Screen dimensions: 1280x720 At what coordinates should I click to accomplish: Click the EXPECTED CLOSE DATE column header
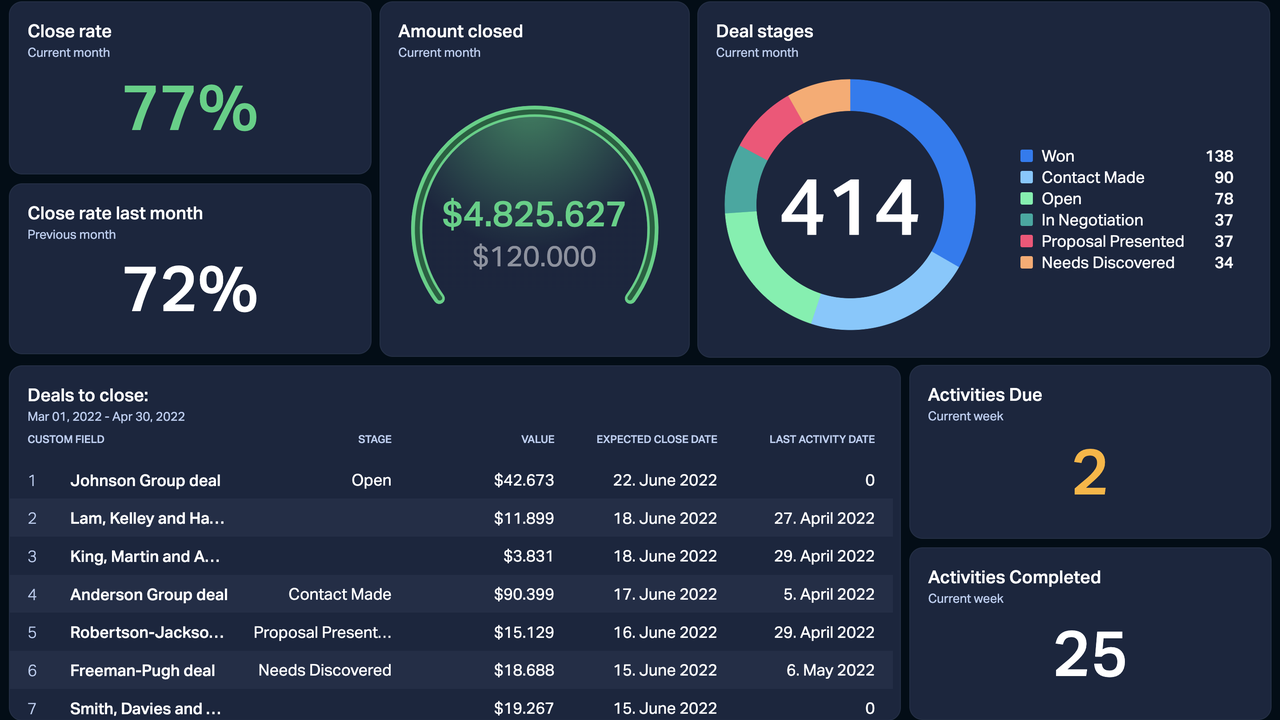[x=657, y=439]
